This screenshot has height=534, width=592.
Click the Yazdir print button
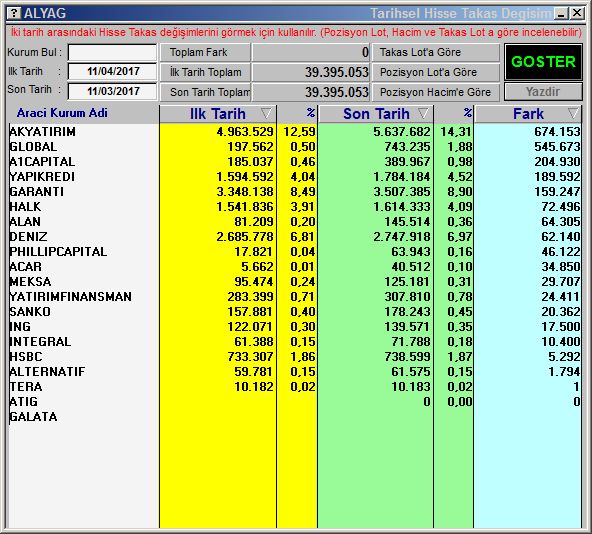pos(543,91)
